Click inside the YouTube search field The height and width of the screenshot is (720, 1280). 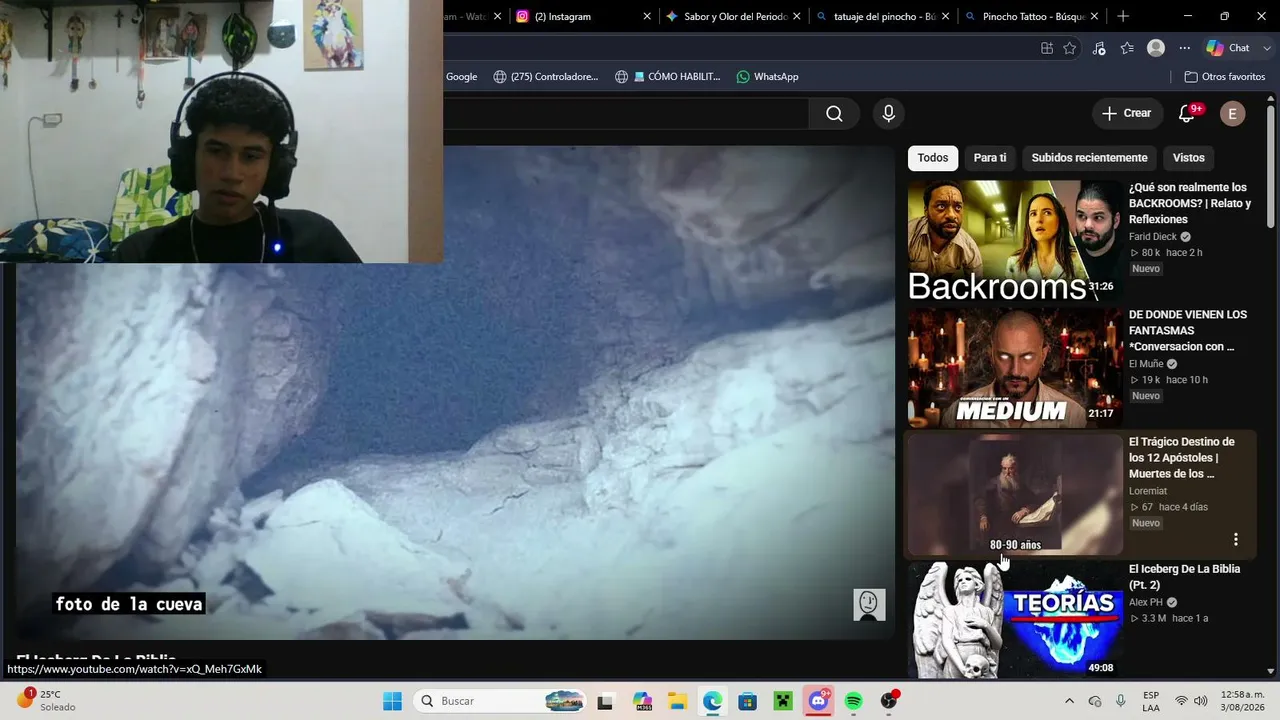(626, 114)
